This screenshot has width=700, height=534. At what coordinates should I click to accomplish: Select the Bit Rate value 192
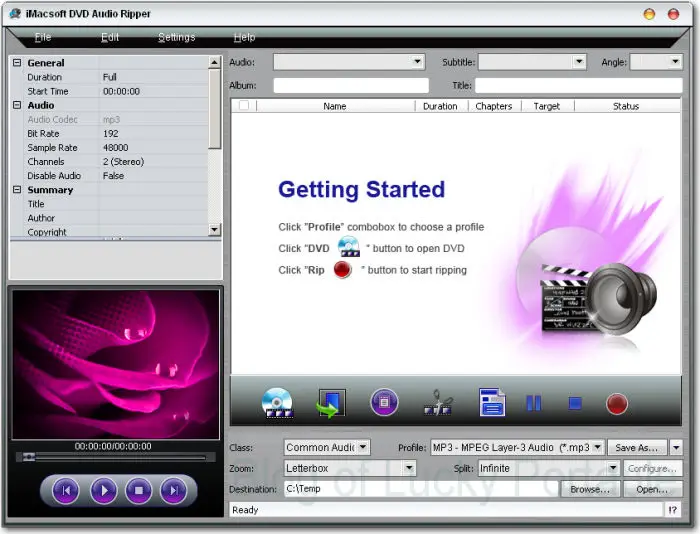(111, 133)
